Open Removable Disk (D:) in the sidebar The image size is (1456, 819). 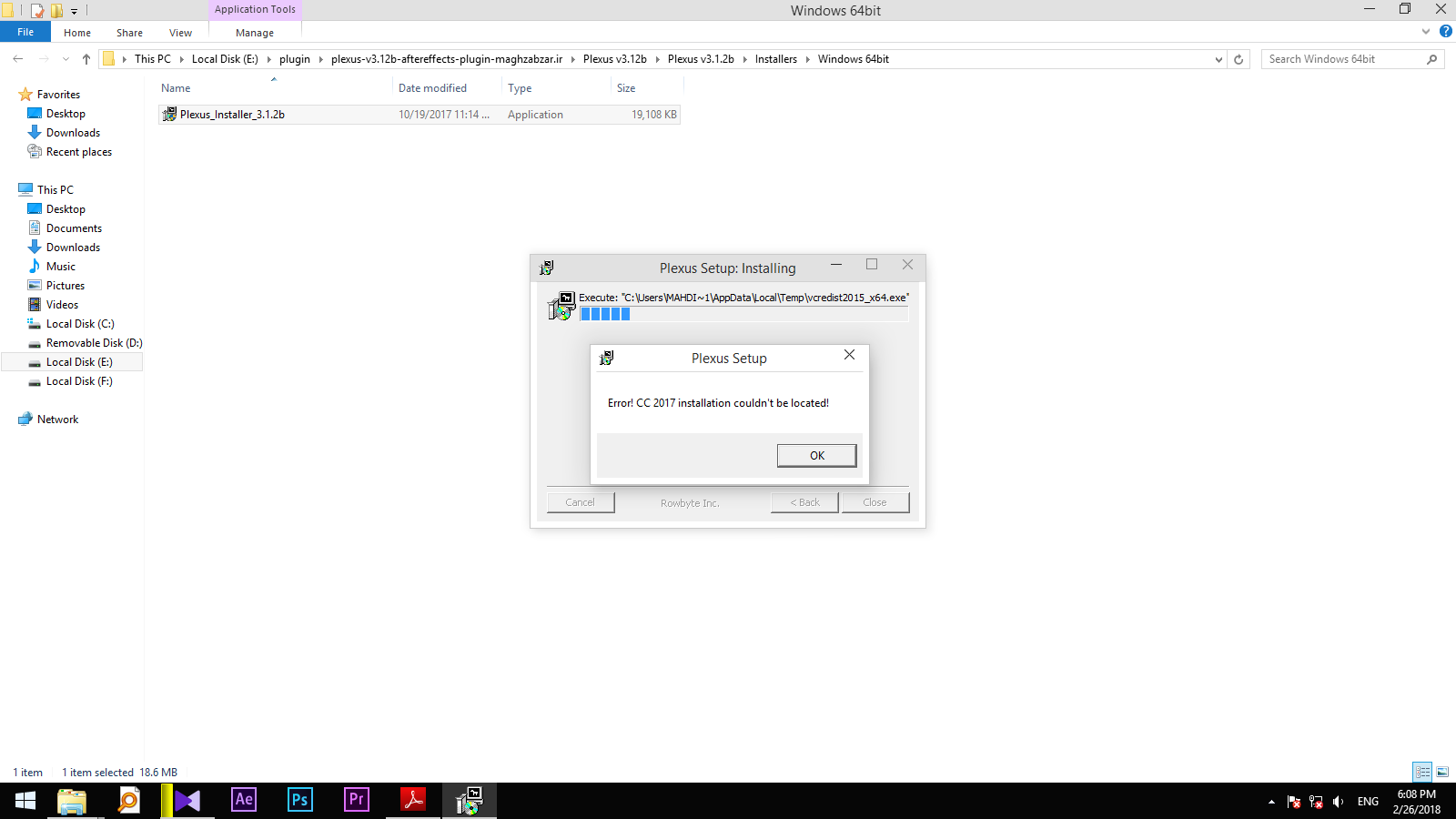[94, 343]
